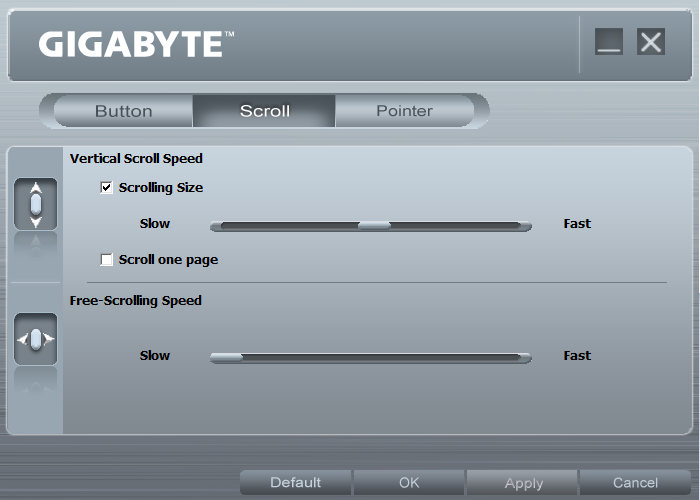Image resolution: width=700 pixels, height=500 pixels.
Task: Click the Scroll one page label
Action: pos(168,260)
